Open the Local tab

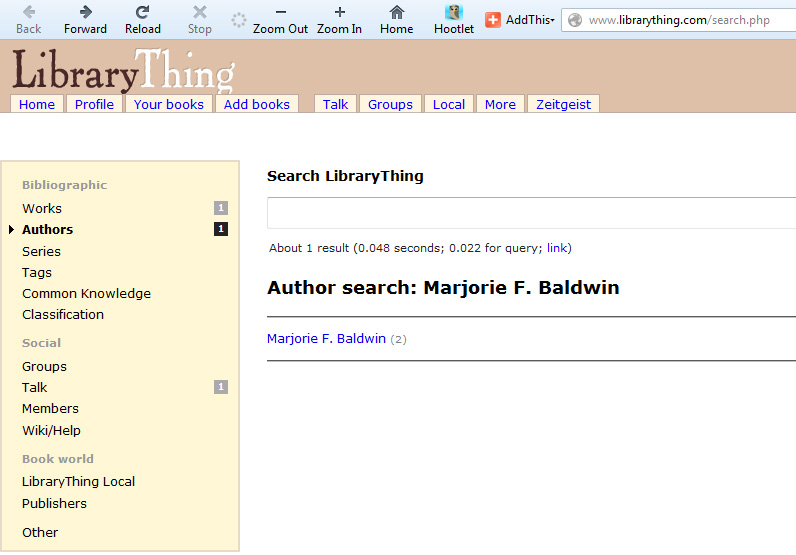click(x=448, y=104)
